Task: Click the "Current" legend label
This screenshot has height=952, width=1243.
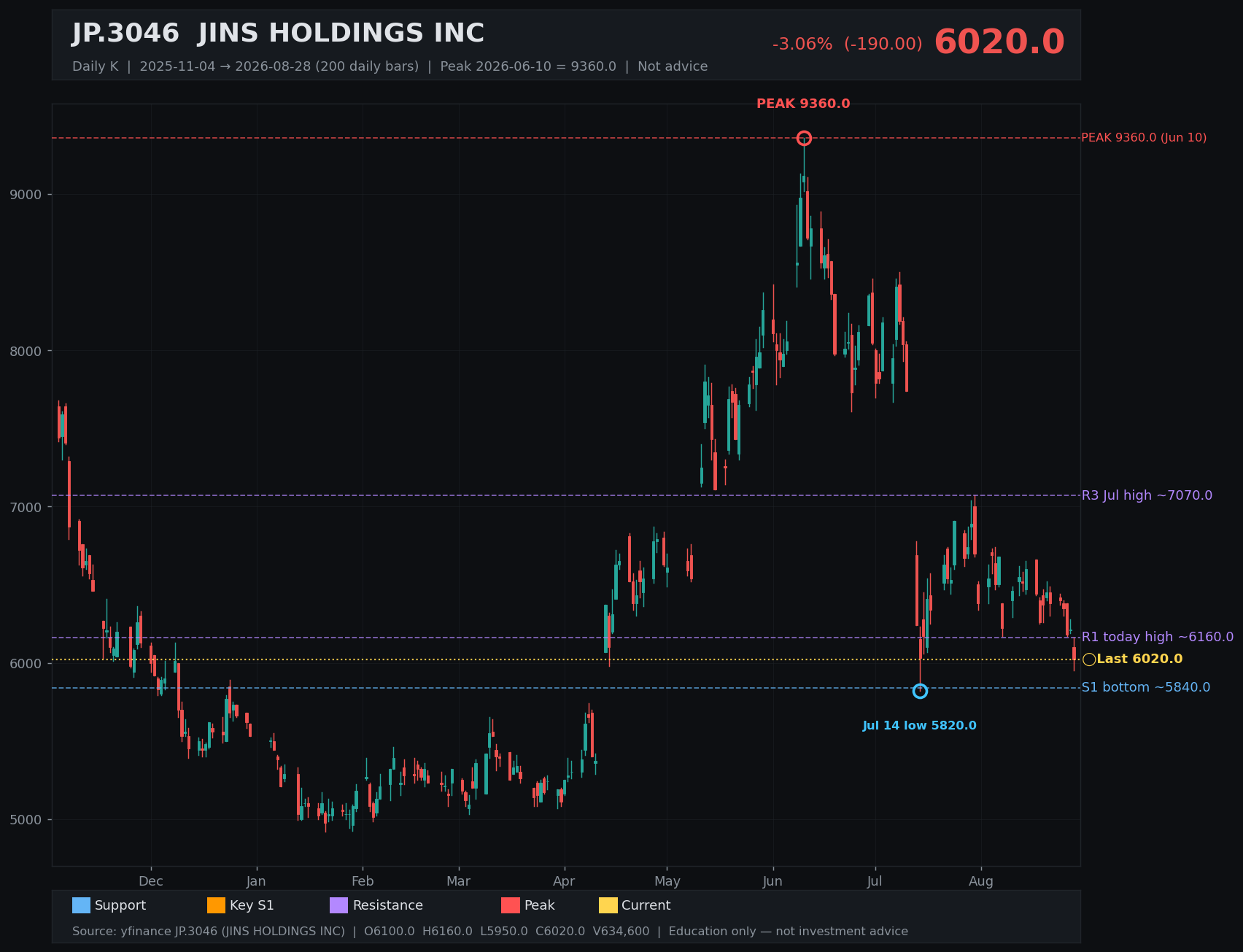Action: [646, 905]
